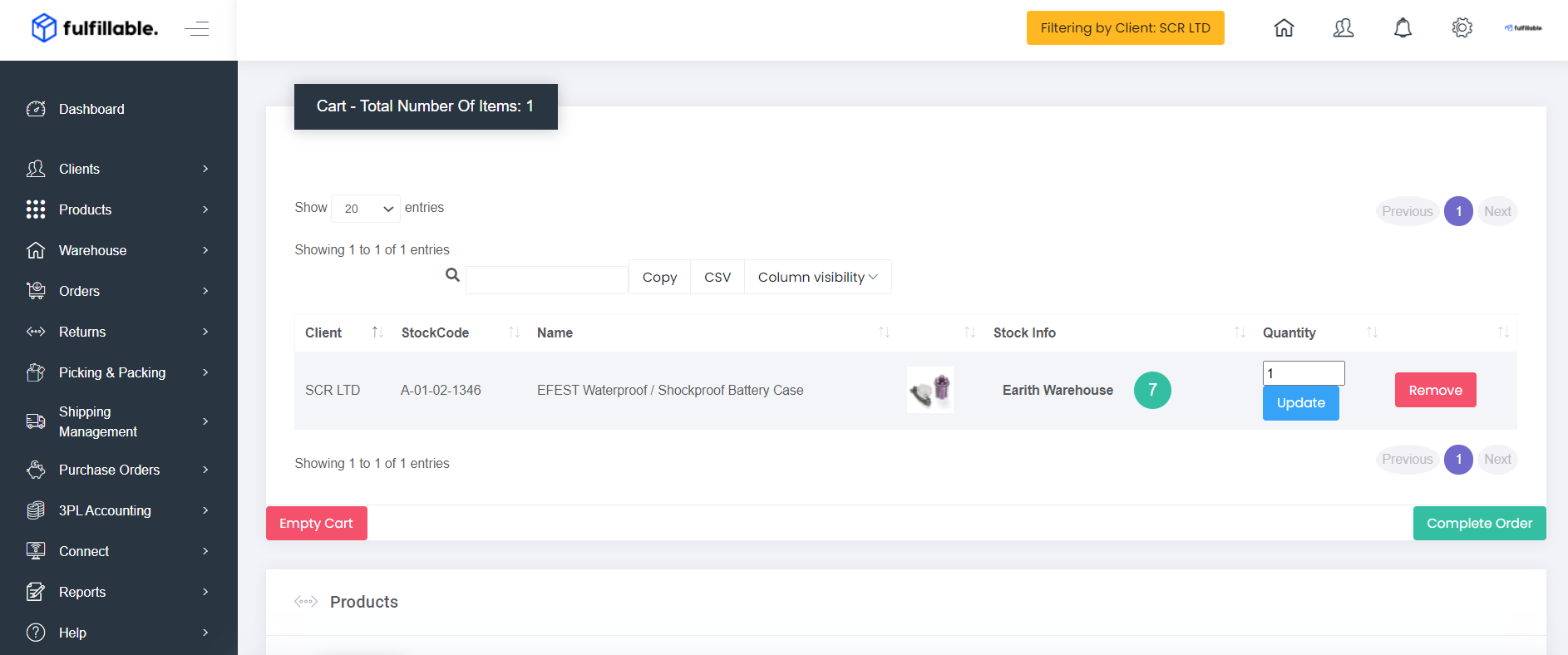
Task: Open the Dashboard menu item
Action: (91, 109)
